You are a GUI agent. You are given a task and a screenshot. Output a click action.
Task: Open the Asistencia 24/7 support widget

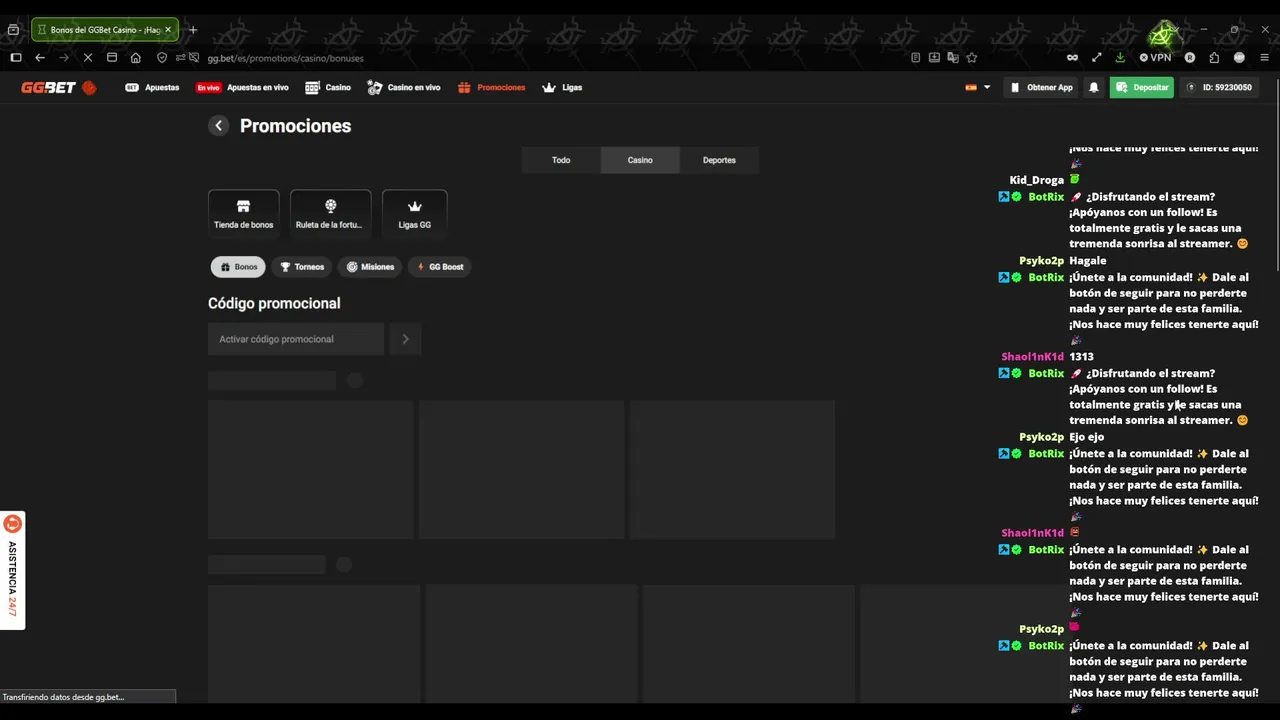click(12, 570)
